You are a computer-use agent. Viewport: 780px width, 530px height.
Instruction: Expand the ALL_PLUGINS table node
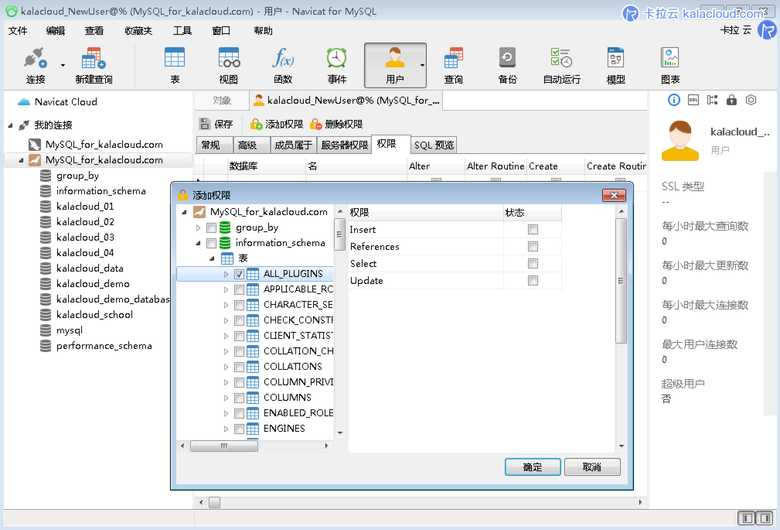click(x=226, y=274)
